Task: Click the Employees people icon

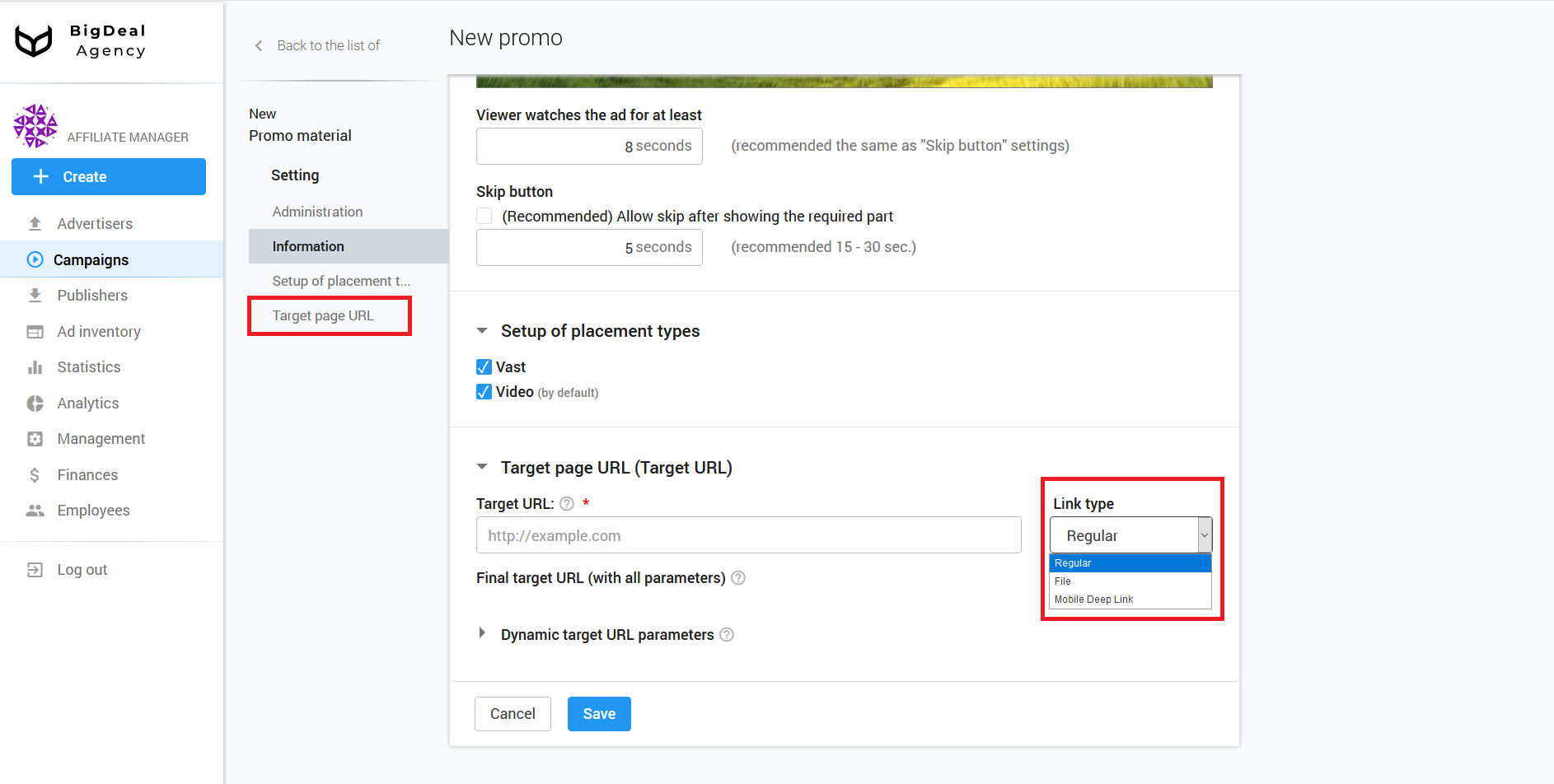Action: tap(35, 511)
